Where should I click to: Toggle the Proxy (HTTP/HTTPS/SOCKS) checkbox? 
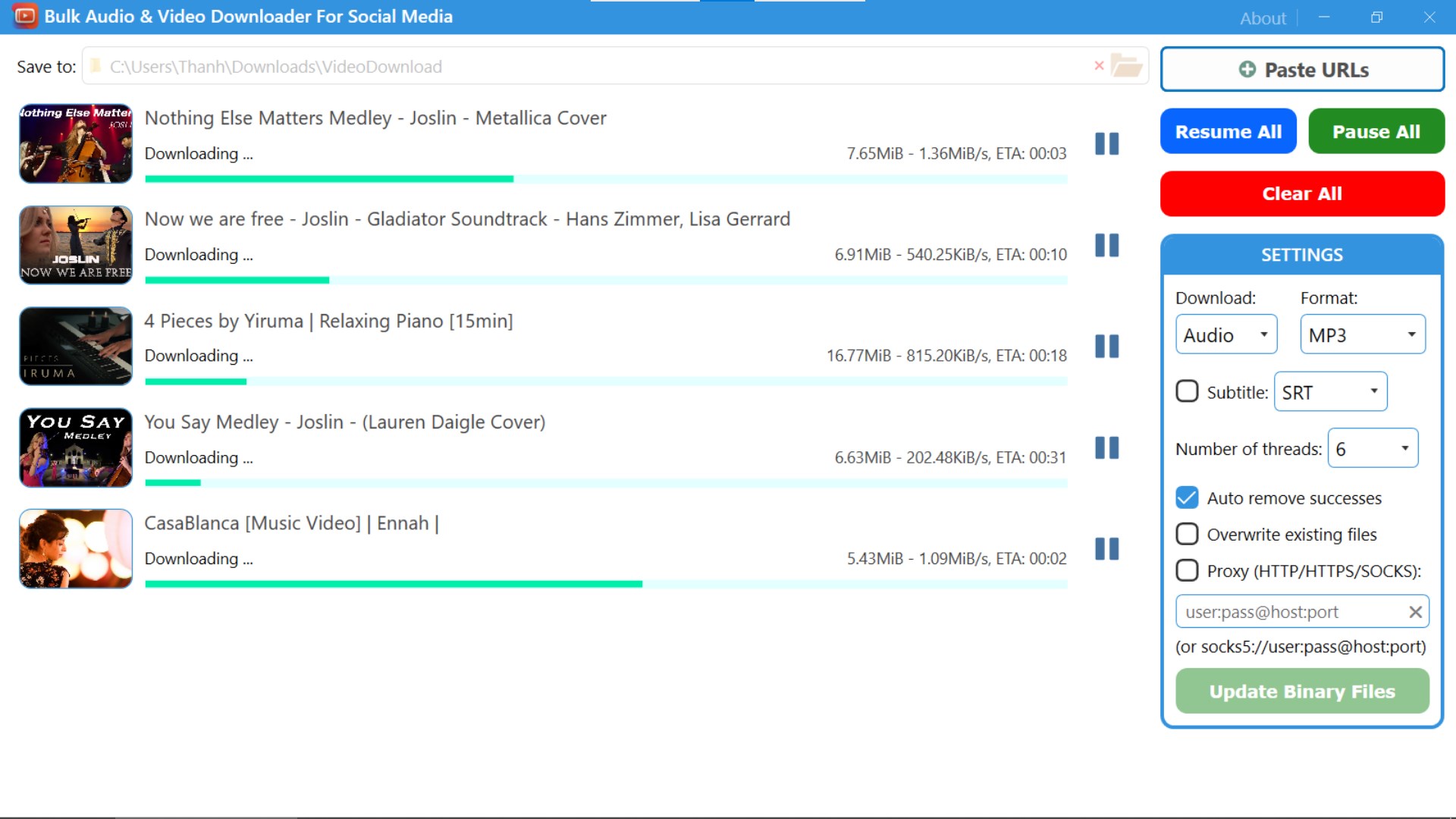coord(1187,570)
